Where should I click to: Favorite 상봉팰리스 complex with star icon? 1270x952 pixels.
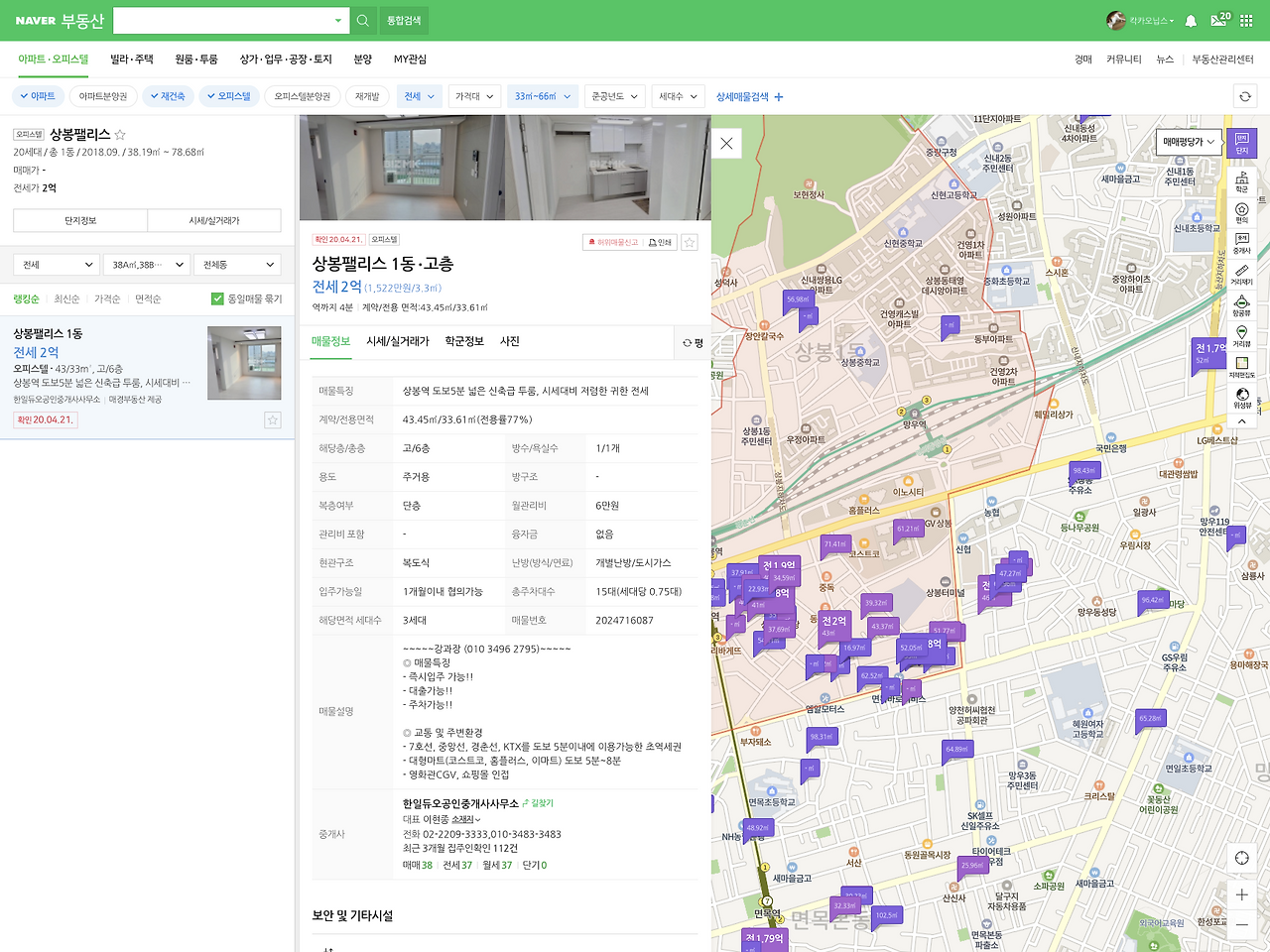pyautogui.click(x=120, y=135)
